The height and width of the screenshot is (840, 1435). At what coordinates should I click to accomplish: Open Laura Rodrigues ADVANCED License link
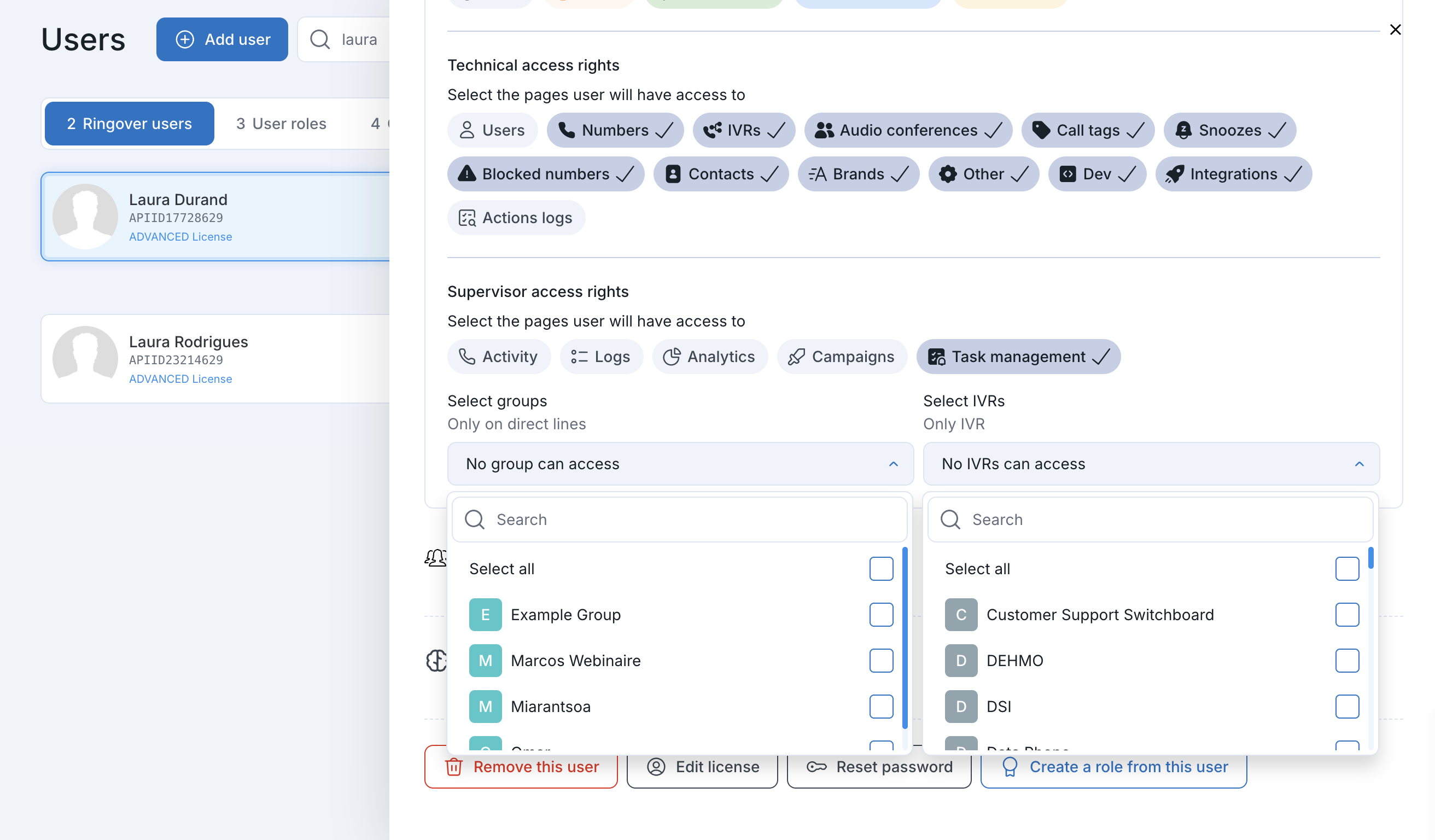pos(180,380)
